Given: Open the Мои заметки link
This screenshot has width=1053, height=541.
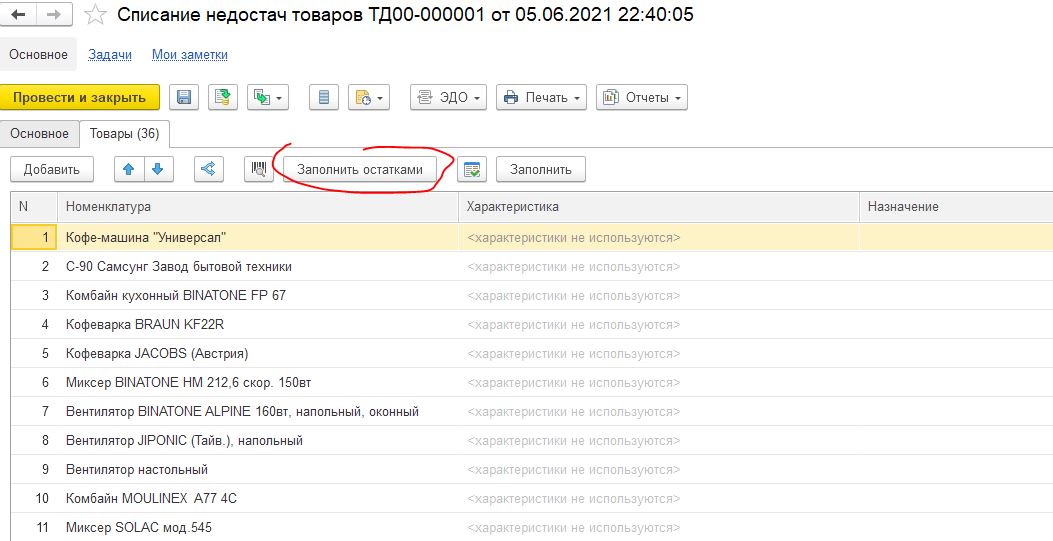Looking at the screenshot, I should pyautogui.click(x=189, y=55).
